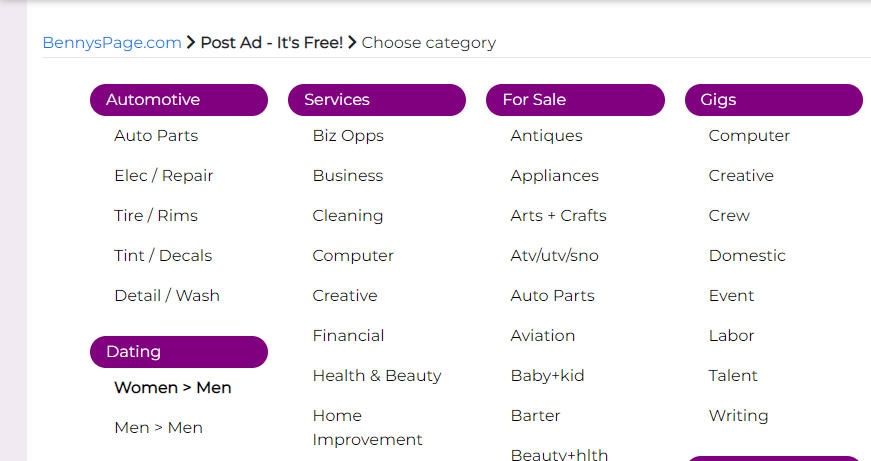
Task: Select the Talent gigs category
Action: click(733, 376)
